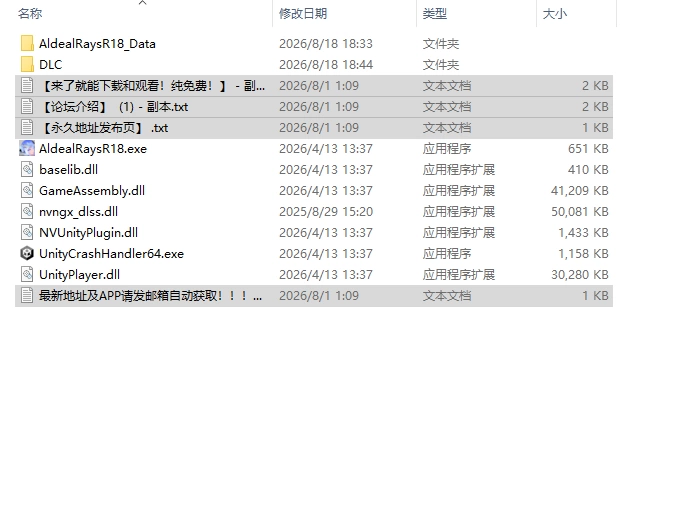Viewport: 688px width, 506px height.
Task: Click the nvngx_dlss.dll file icon
Action: 27,212
